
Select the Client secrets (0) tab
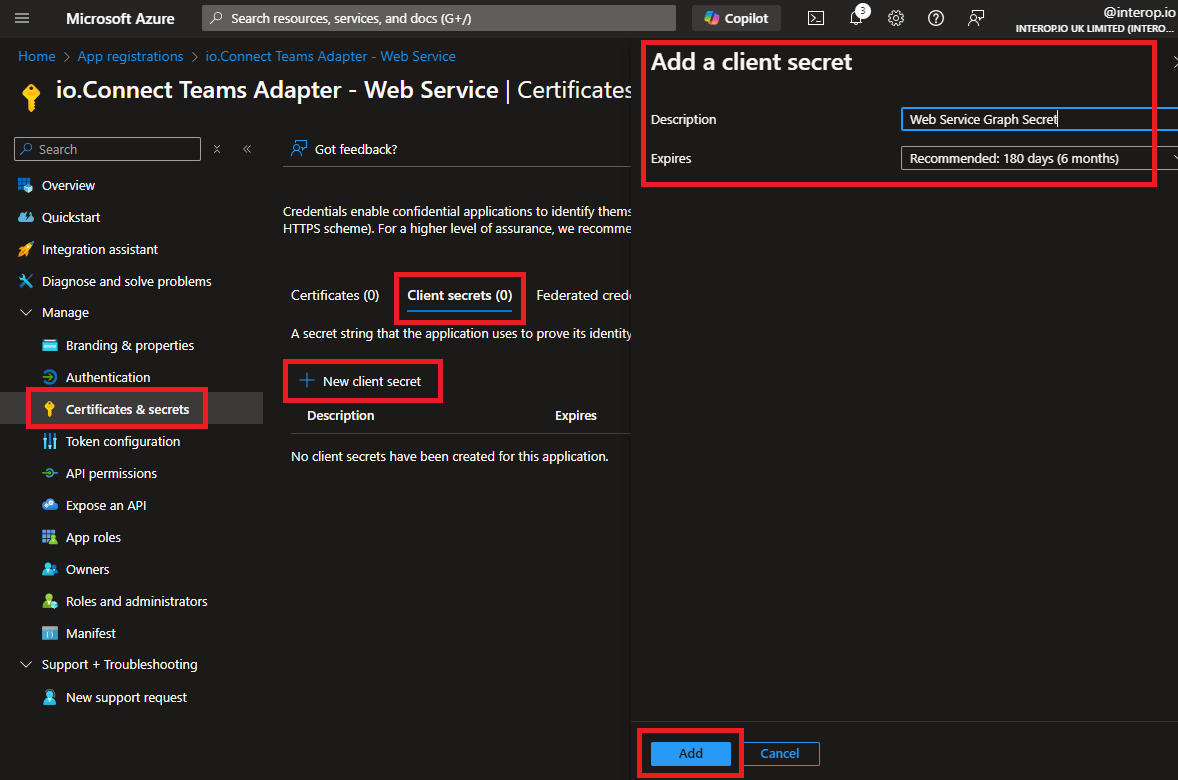click(459, 295)
